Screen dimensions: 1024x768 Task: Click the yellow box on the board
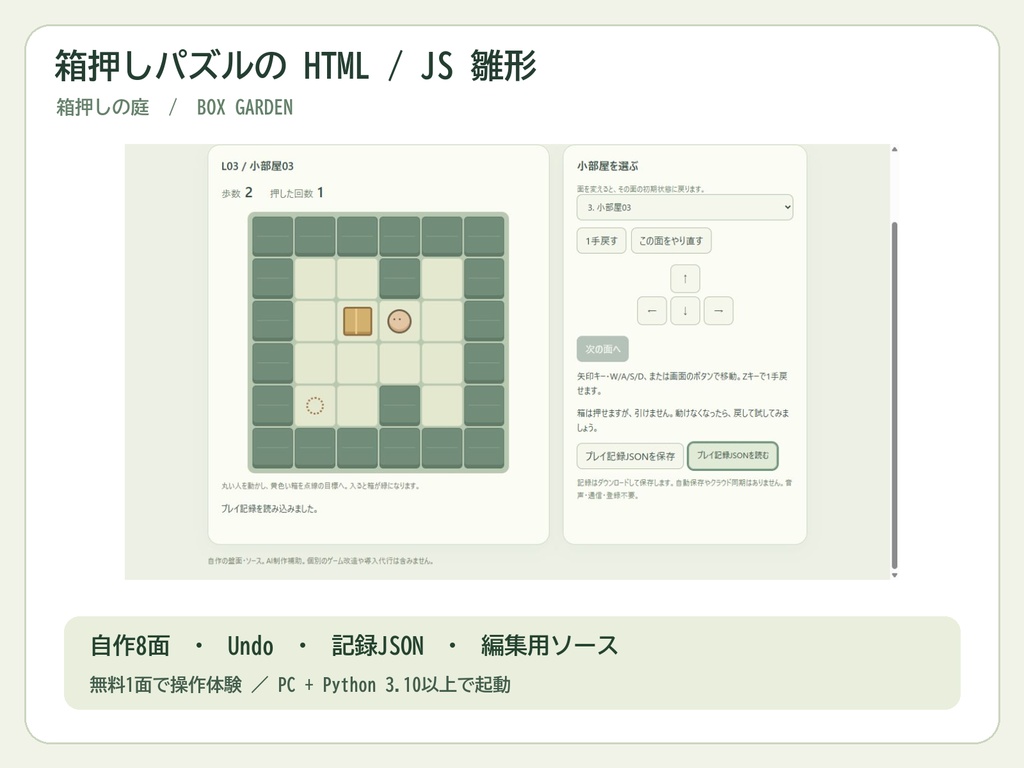click(357, 321)
